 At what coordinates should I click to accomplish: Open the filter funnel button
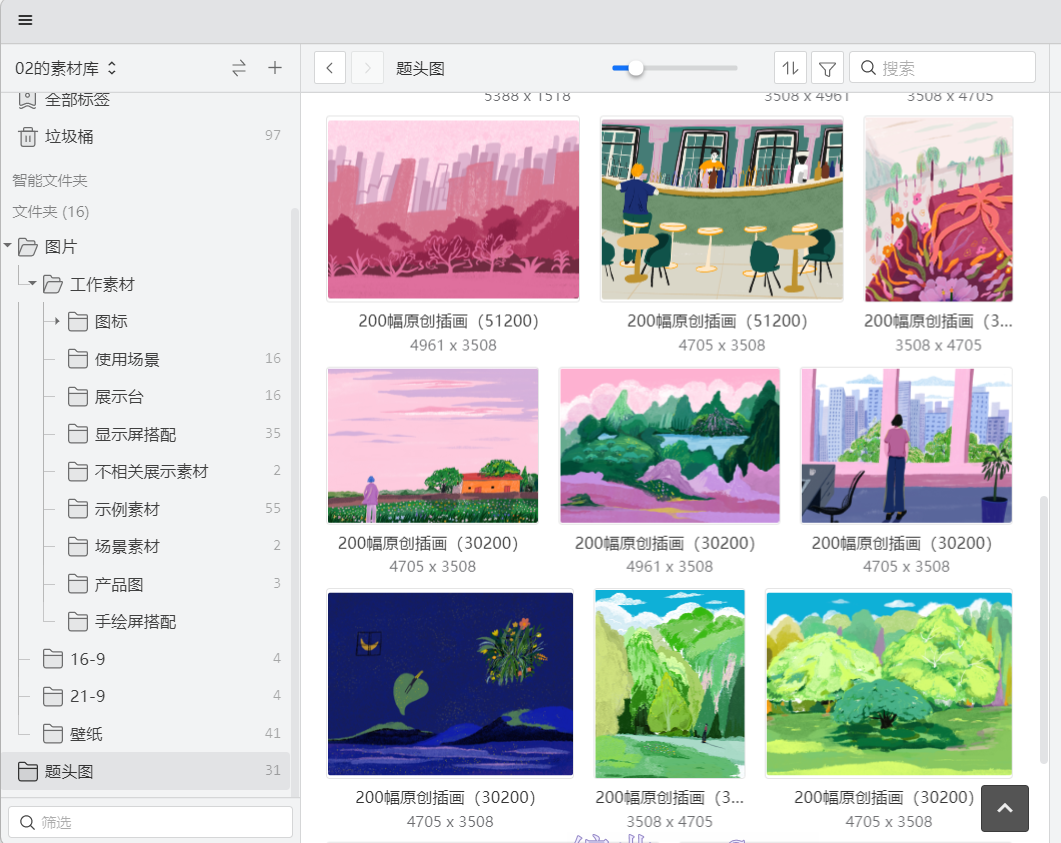point(827,68)
